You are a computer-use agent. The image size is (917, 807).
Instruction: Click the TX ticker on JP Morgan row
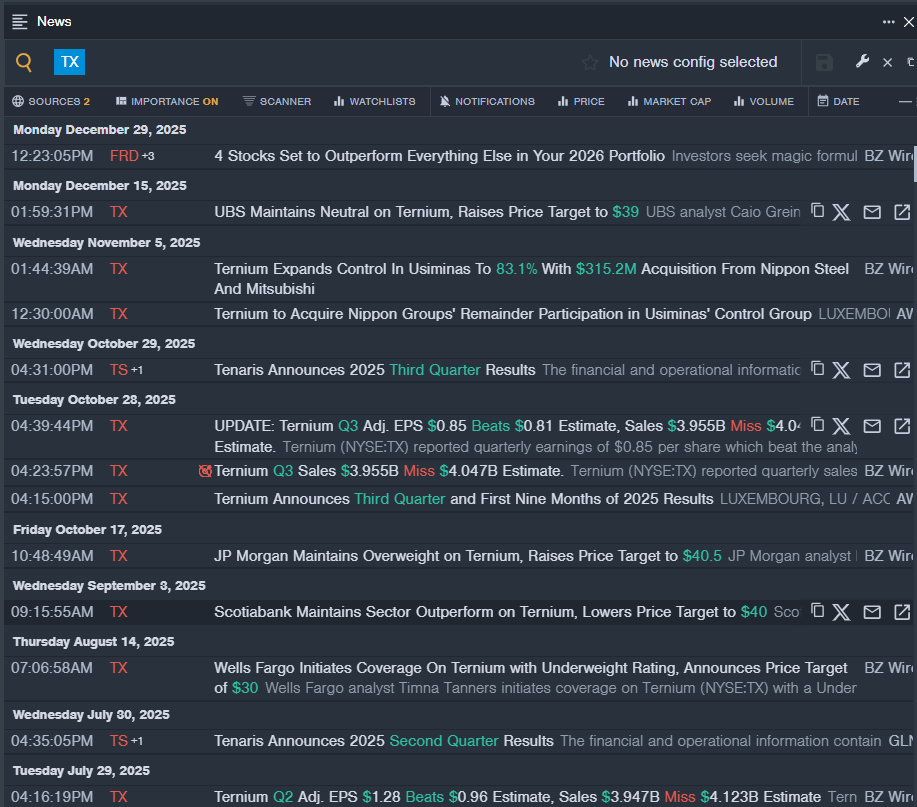(x=119, y=556)
